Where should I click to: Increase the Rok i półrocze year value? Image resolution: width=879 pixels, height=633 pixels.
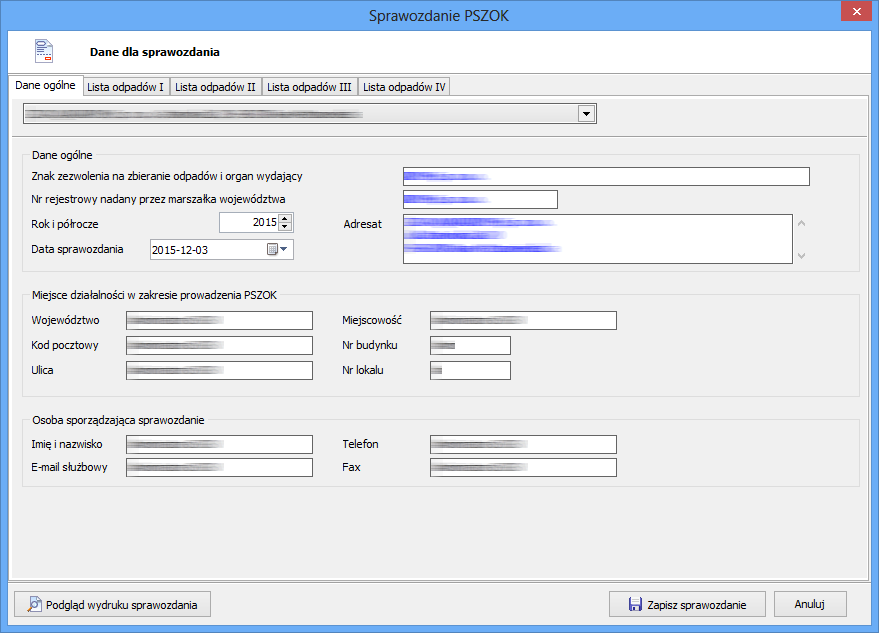(285, 218)
